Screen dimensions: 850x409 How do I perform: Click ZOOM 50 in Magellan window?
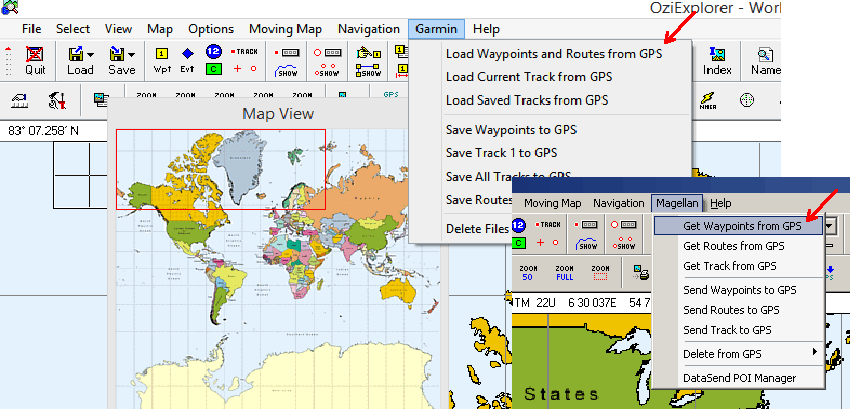(x=527, y=273)
